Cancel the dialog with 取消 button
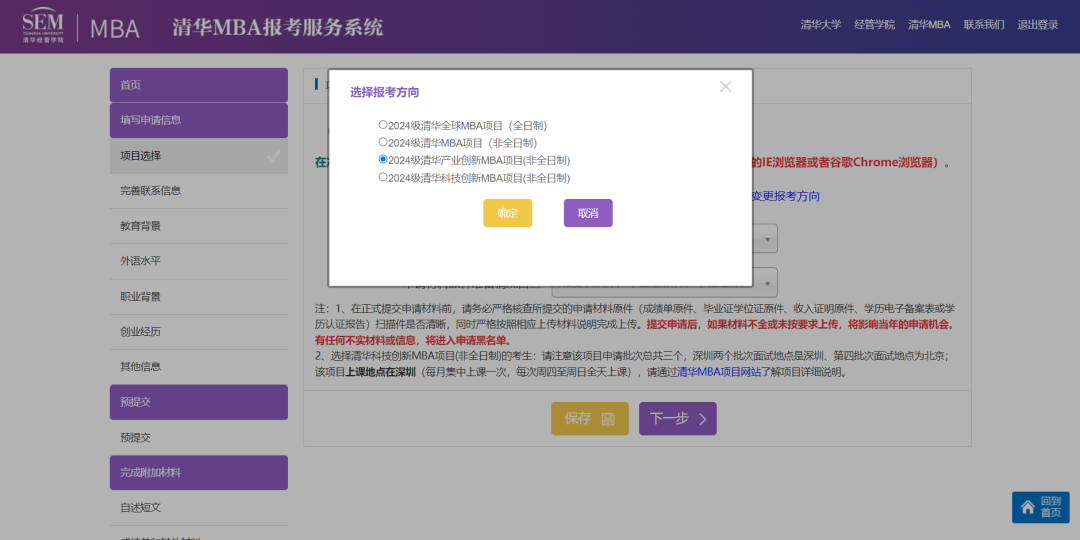 coord(588,213)
